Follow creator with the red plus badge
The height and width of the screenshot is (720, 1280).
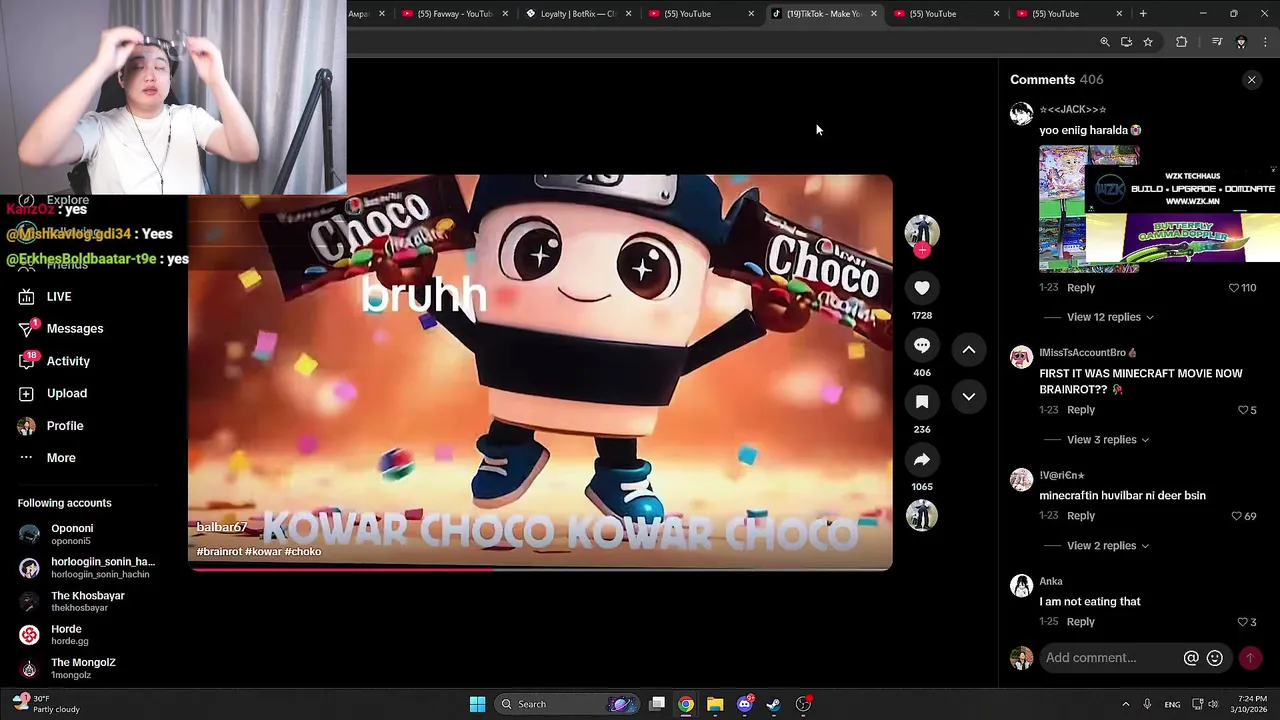922,250
